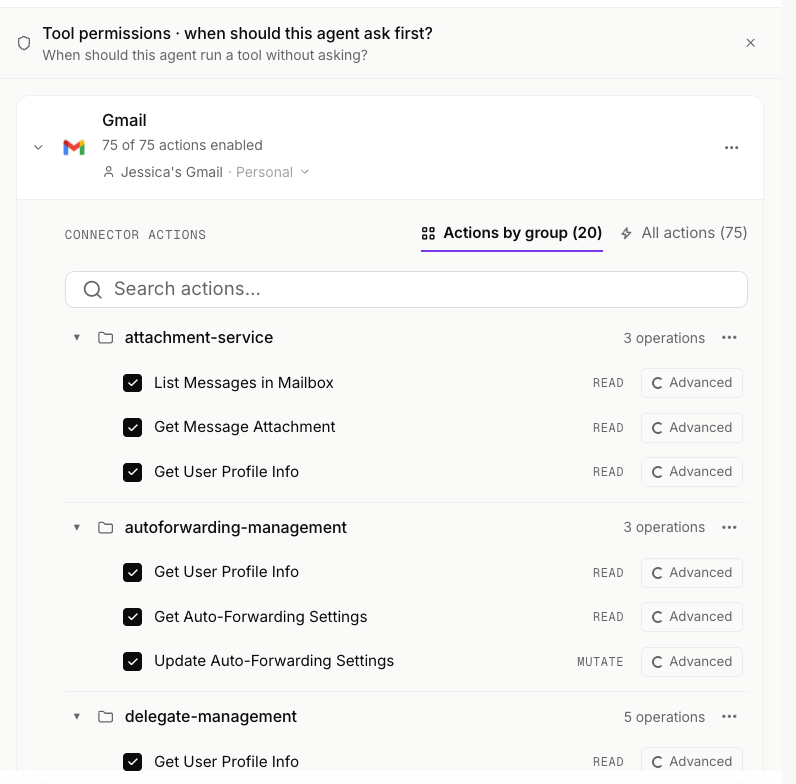Viewport: 796px width, 784px height.
Task: Collapse the Gmail connector section
Action: tap(38, 147)
